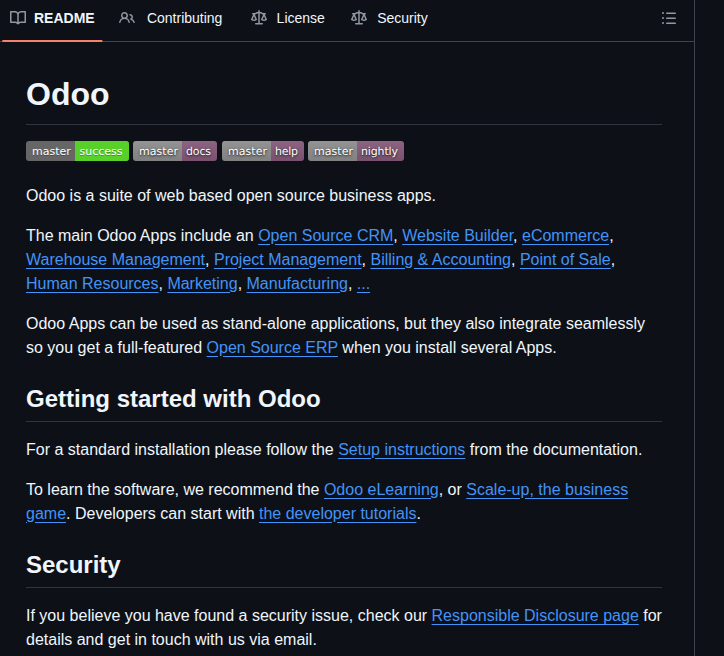Click the Point of Sale link
Screen dimensions: 724x656
coord(565,259)
